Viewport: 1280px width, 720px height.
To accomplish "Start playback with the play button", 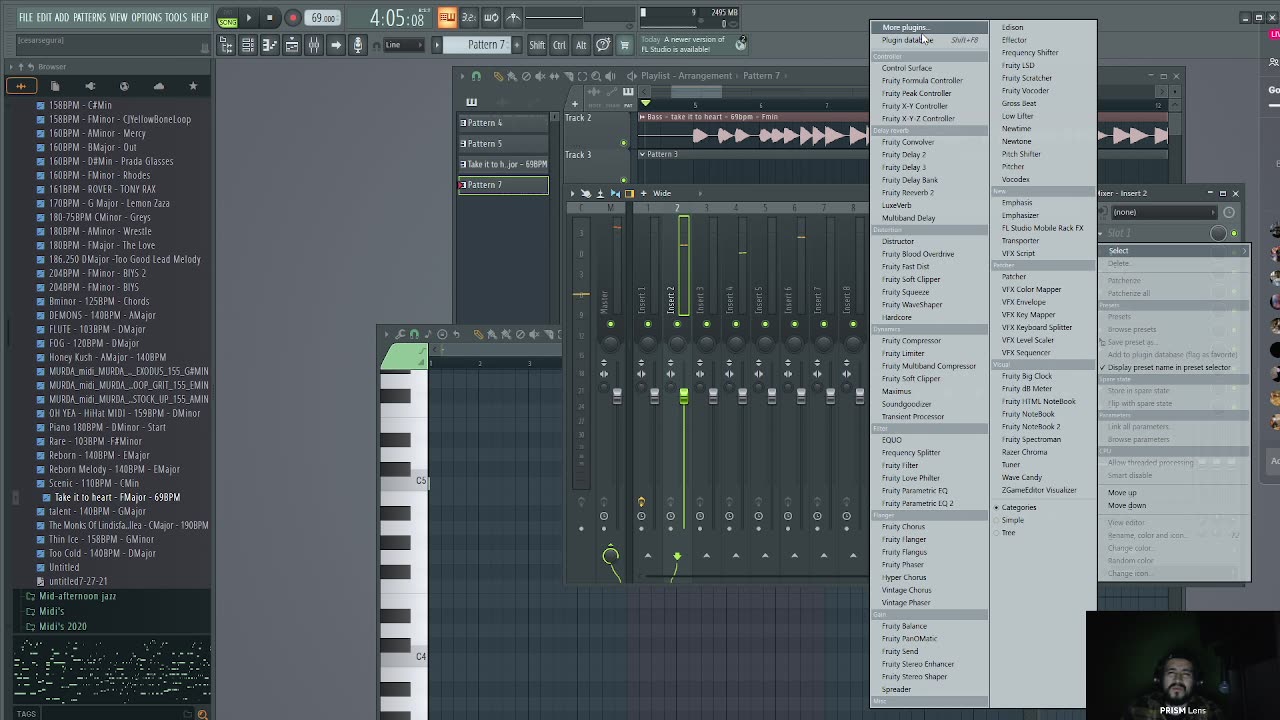I will pyautogui.click(x=249, y=18).
